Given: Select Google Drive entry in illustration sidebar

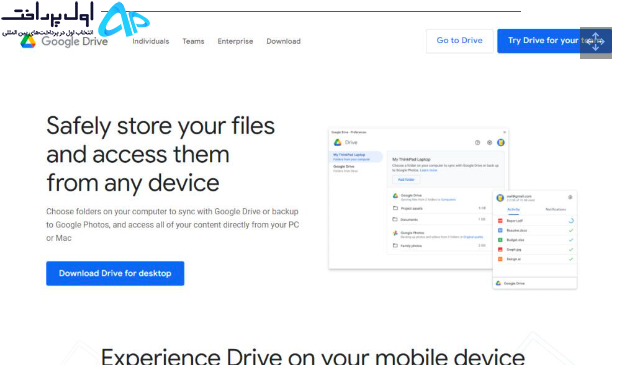Looking at the screenshot, I should (346, 168).
